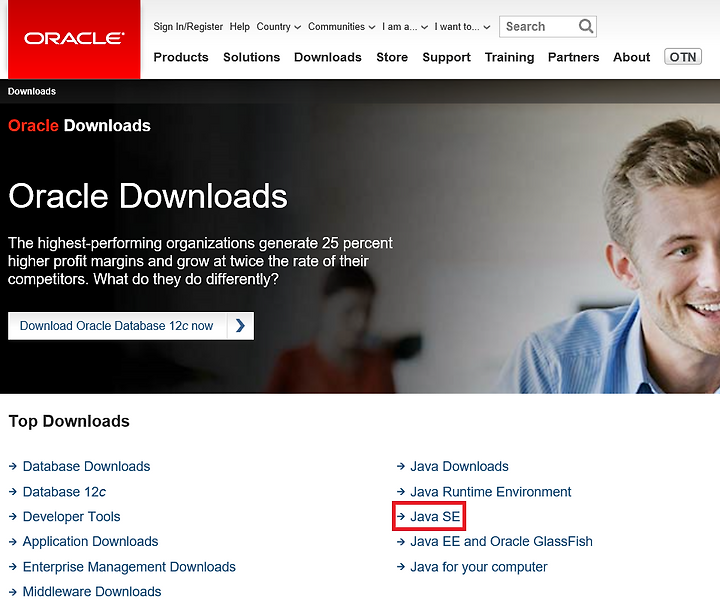Viewport: 720px width, 615px height.
Task: Open the Products menu
Action: [181, 57]
